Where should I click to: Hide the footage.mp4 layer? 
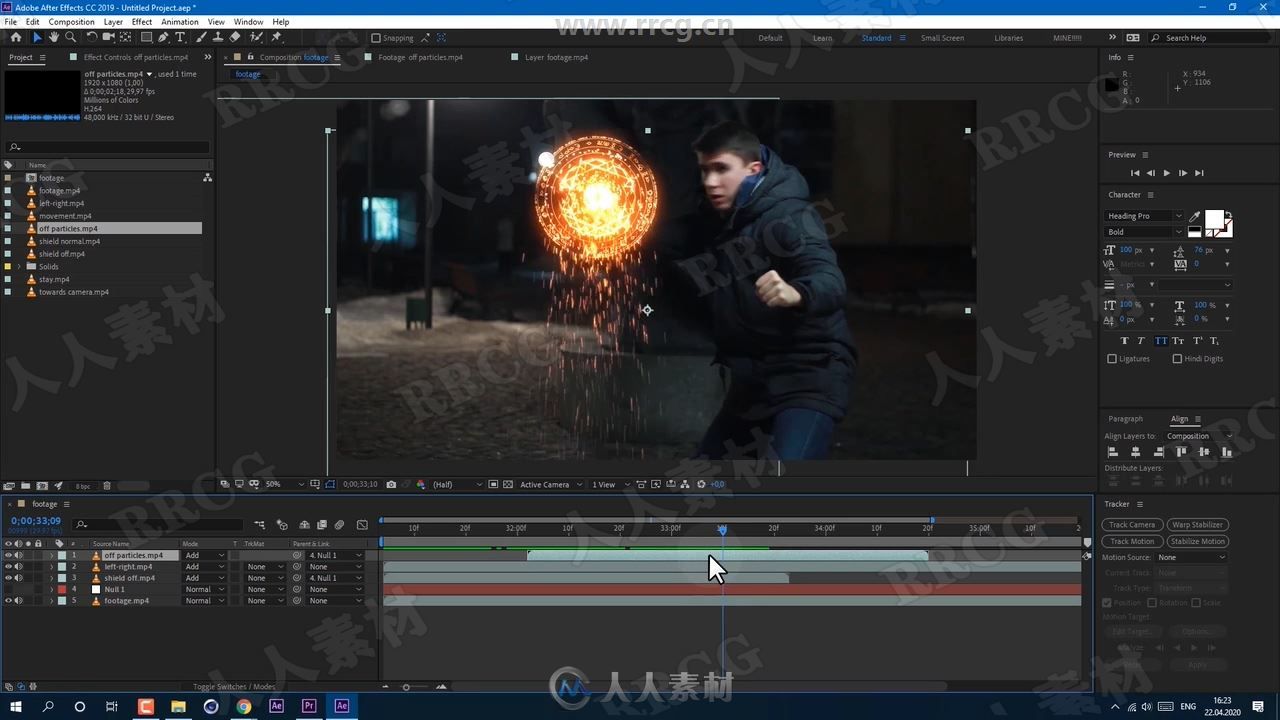pos(8,601)
